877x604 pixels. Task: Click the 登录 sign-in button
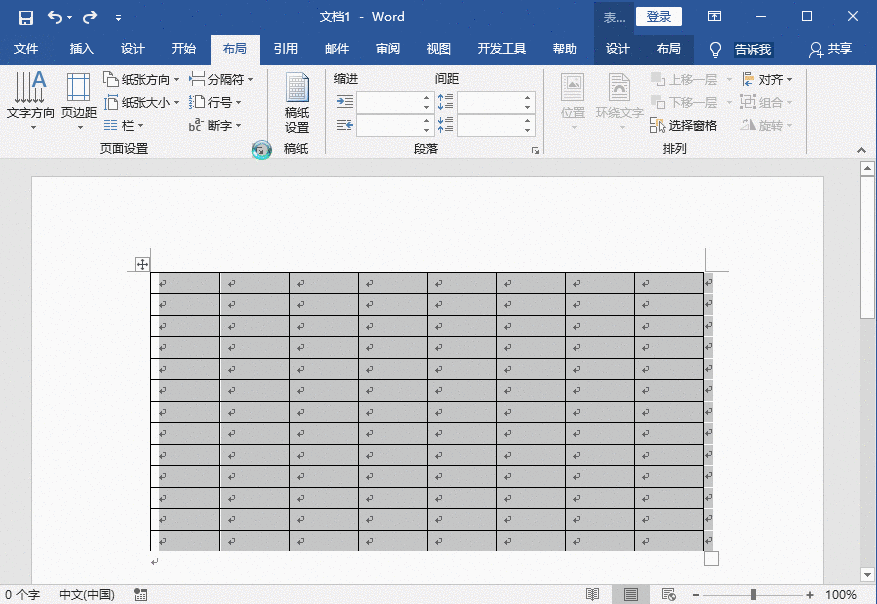[x=659, y=16]
